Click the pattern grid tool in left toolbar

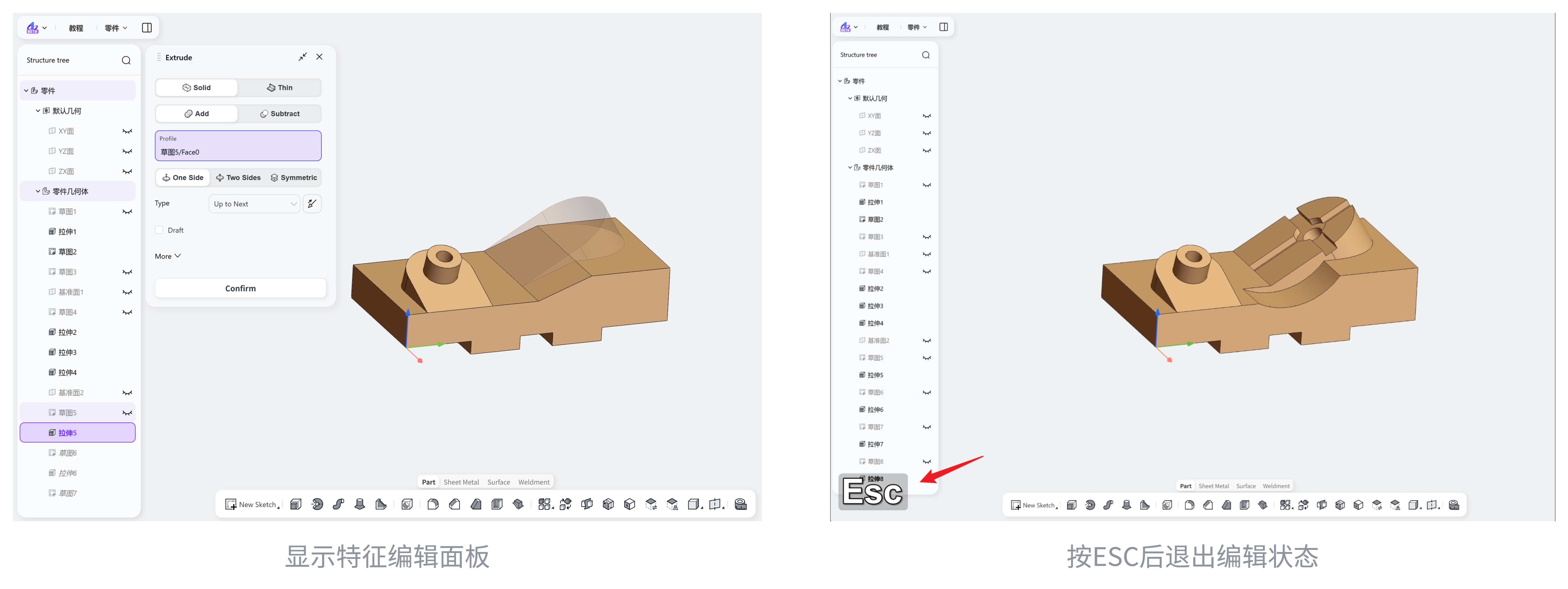pos(545,504)
